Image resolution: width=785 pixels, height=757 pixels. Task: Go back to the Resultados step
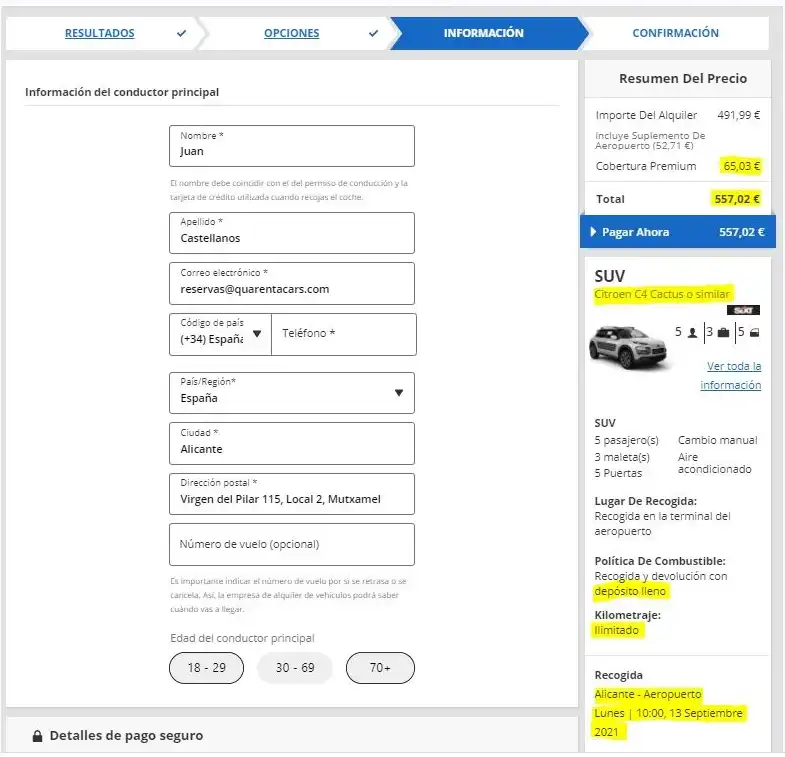[100, 33]
